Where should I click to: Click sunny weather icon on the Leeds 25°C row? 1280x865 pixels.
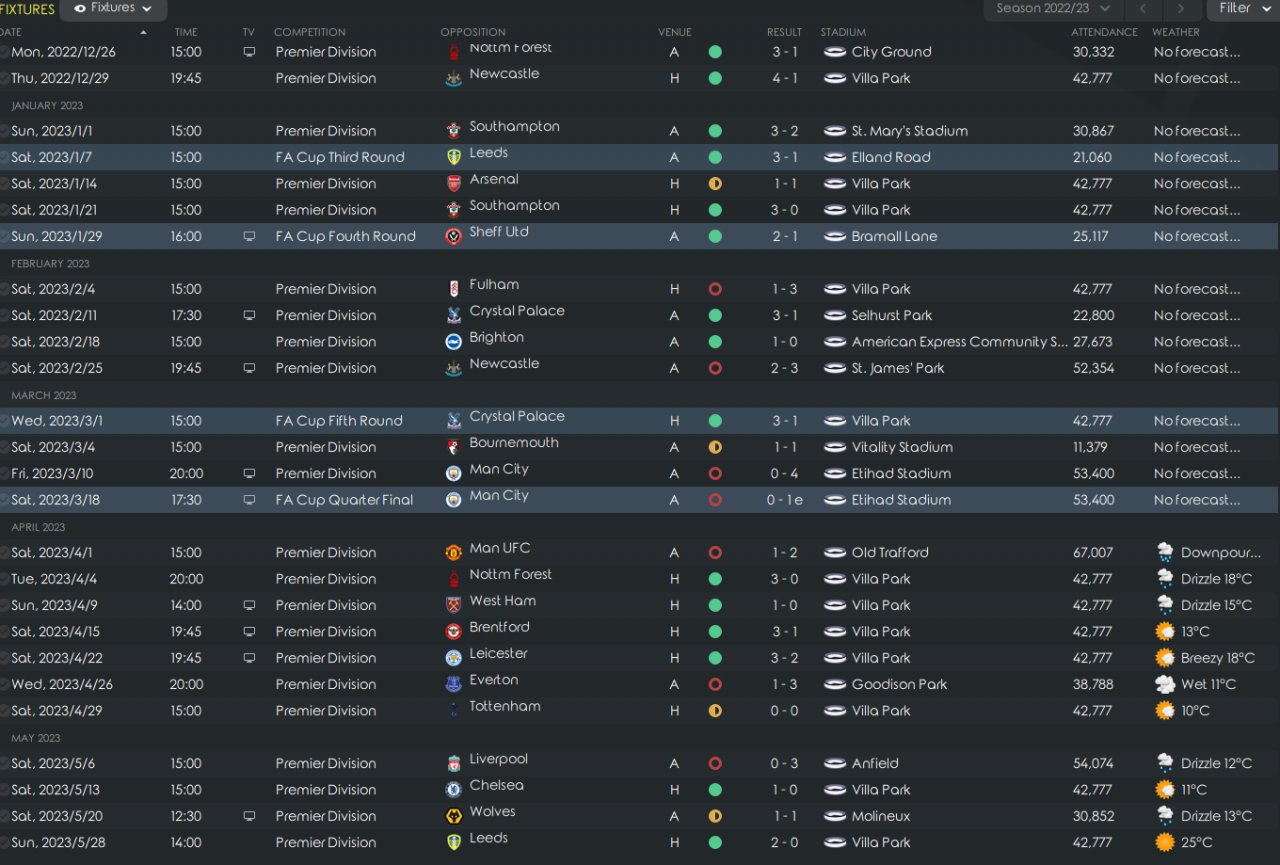[x=1165, y=842]
